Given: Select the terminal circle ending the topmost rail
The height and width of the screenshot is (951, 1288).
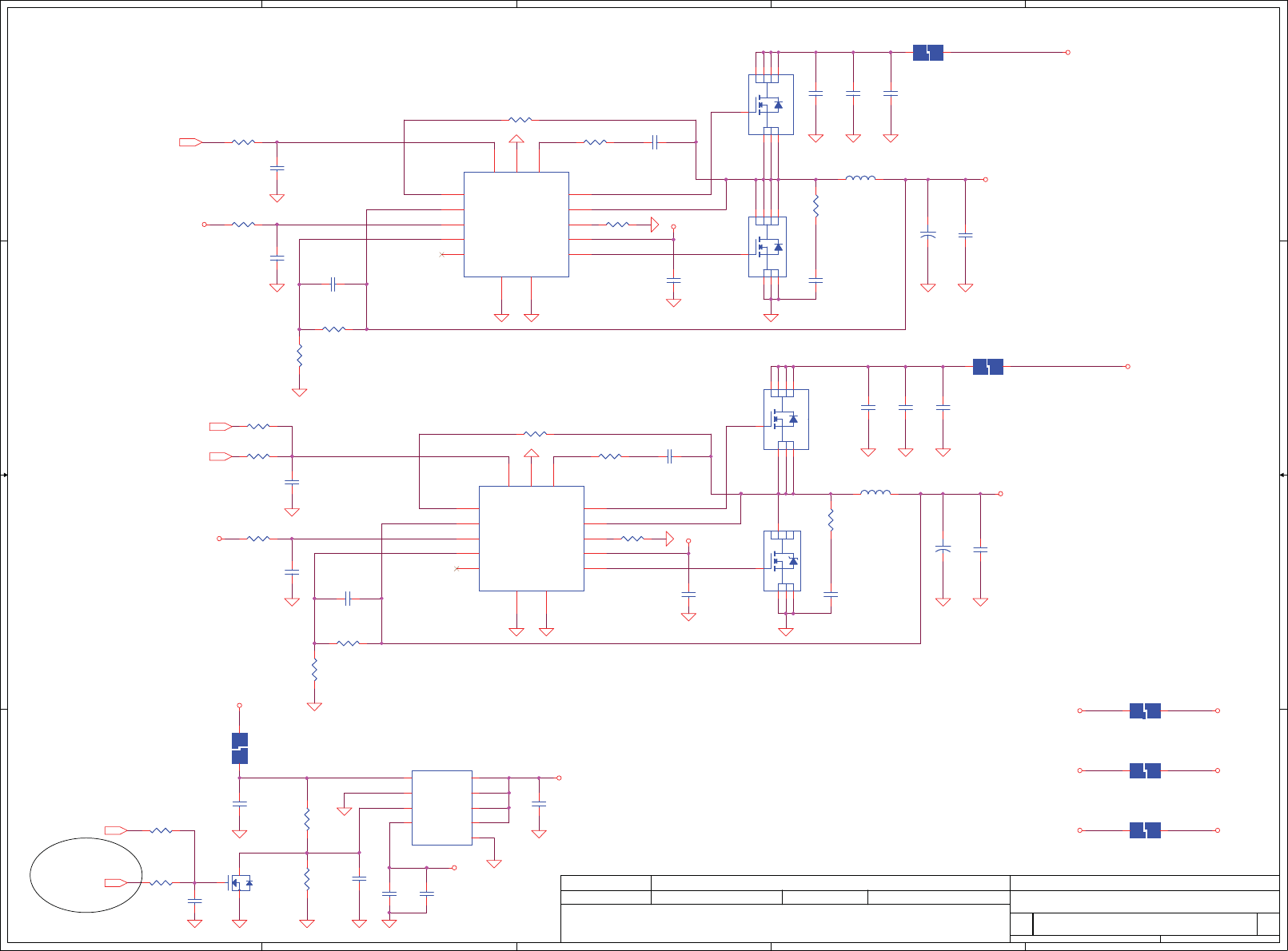Looking at the screenshot, I should pyautogui.click(x=1068, y=53).
